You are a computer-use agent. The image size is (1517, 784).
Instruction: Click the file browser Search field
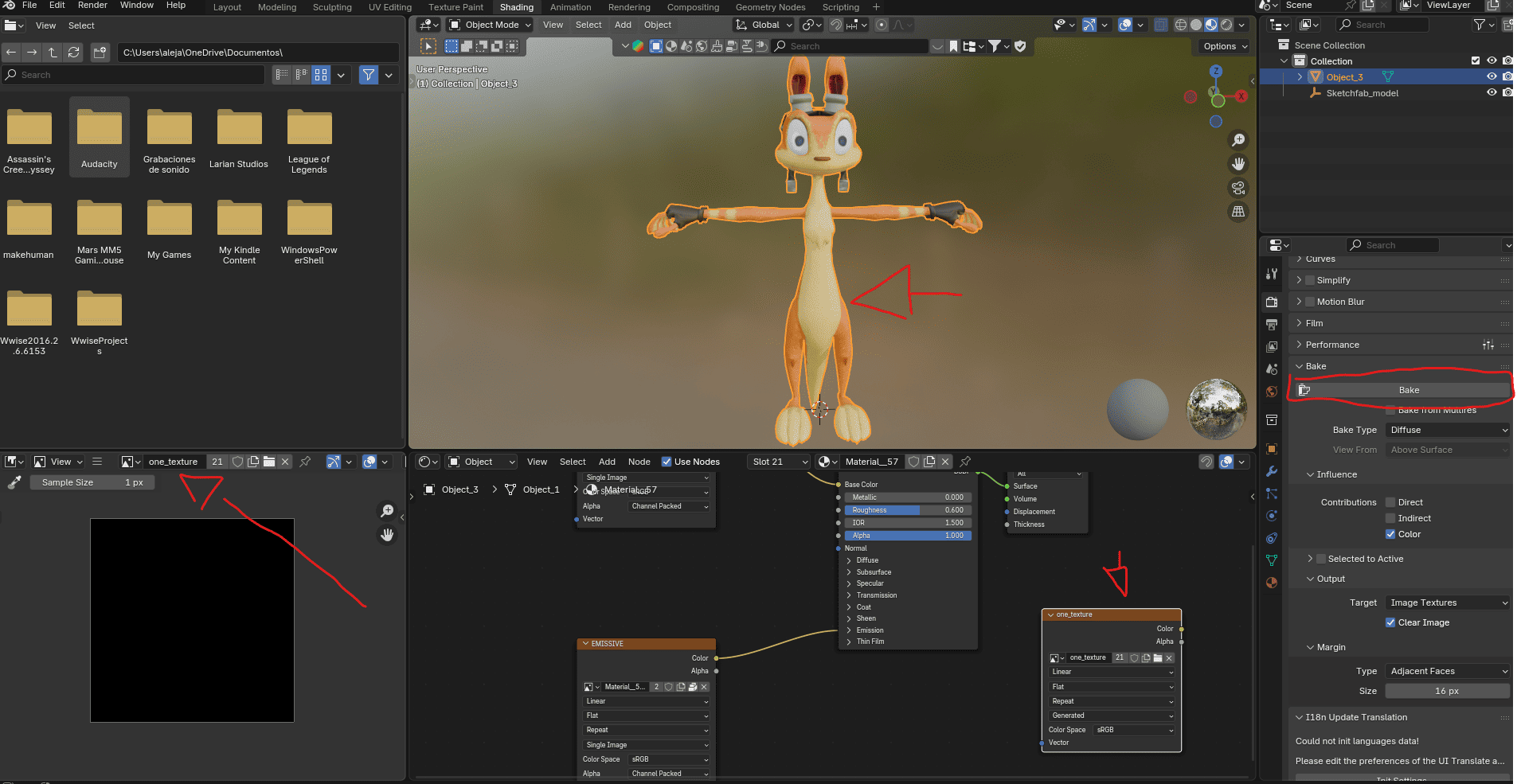coord(133,75)
